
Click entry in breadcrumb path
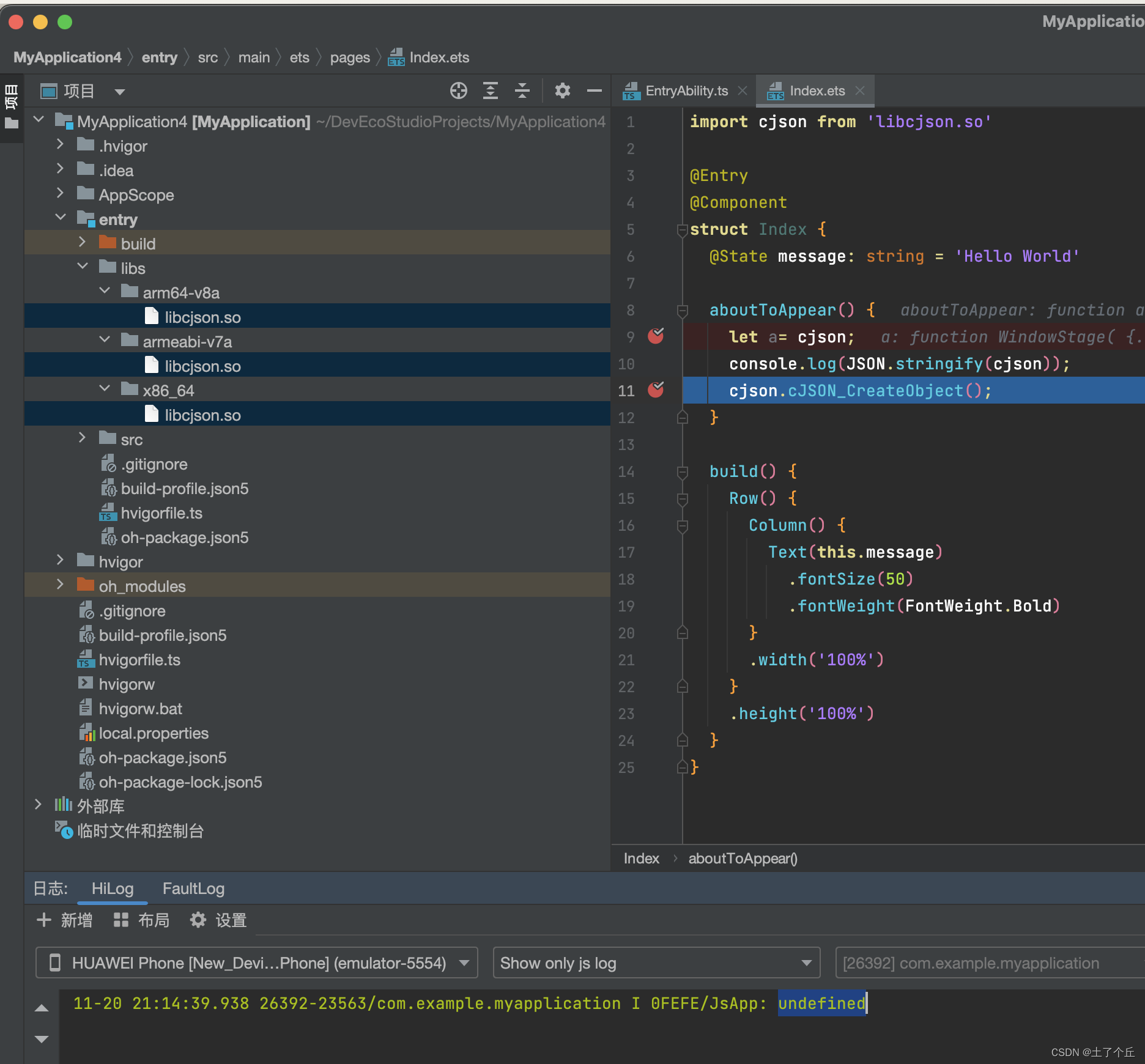(160, 57)
